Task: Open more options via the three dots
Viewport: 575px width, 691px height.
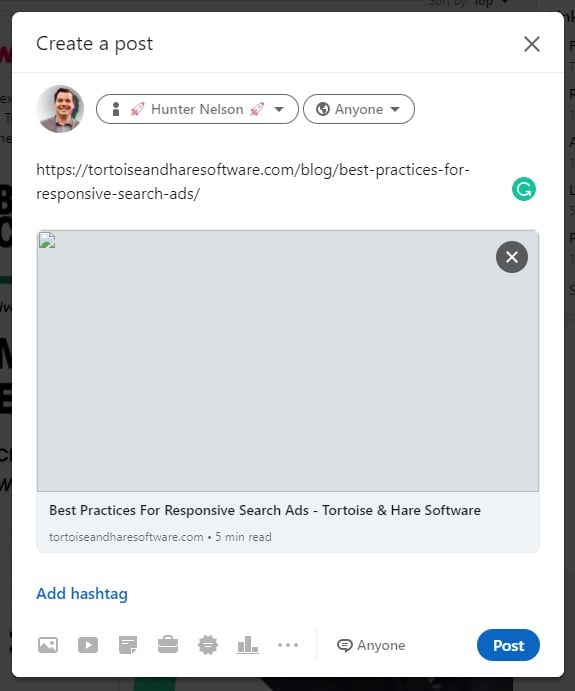Action: coord(288,645)
